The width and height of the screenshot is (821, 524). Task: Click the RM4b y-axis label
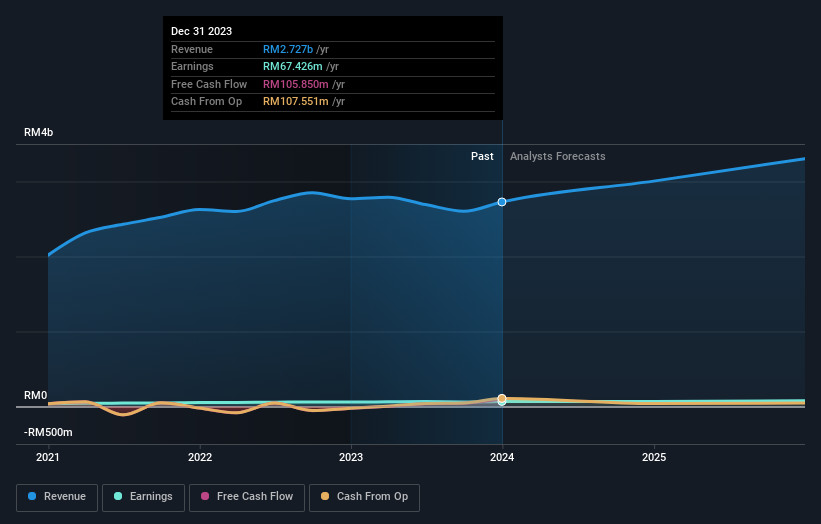coord(38,132)
